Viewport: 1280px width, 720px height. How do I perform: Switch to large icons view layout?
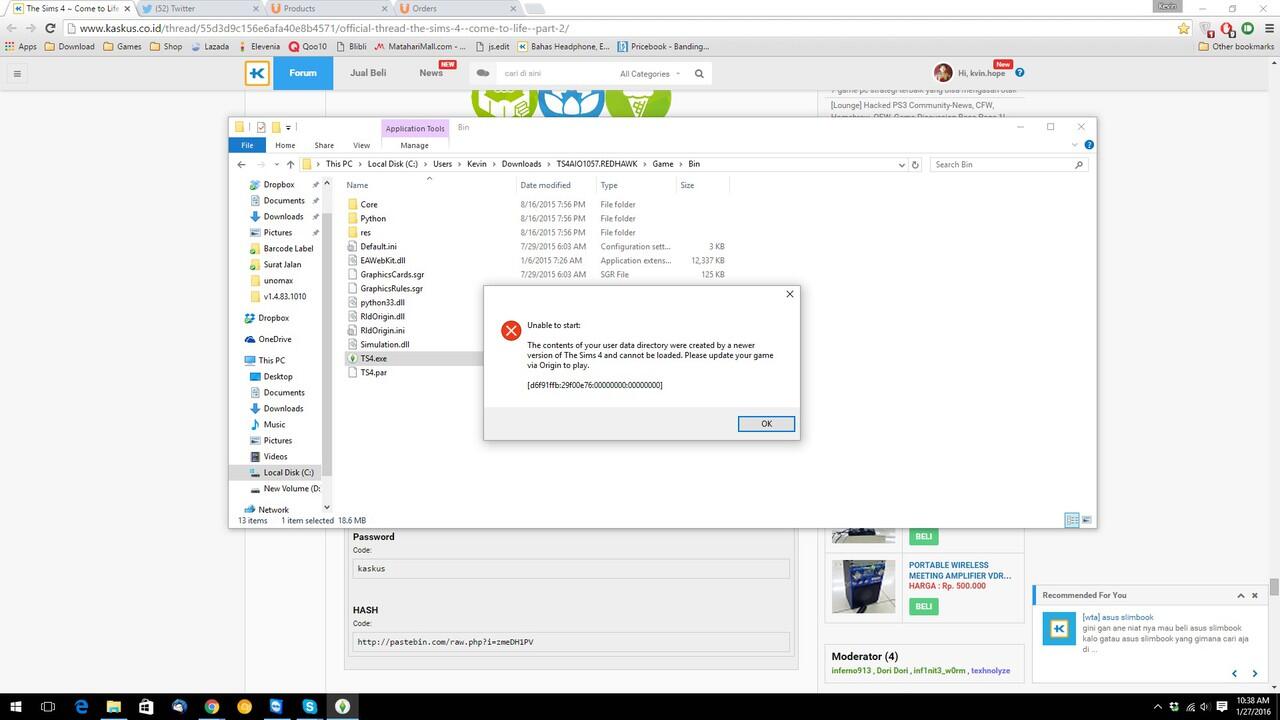tap(1087, 520)
